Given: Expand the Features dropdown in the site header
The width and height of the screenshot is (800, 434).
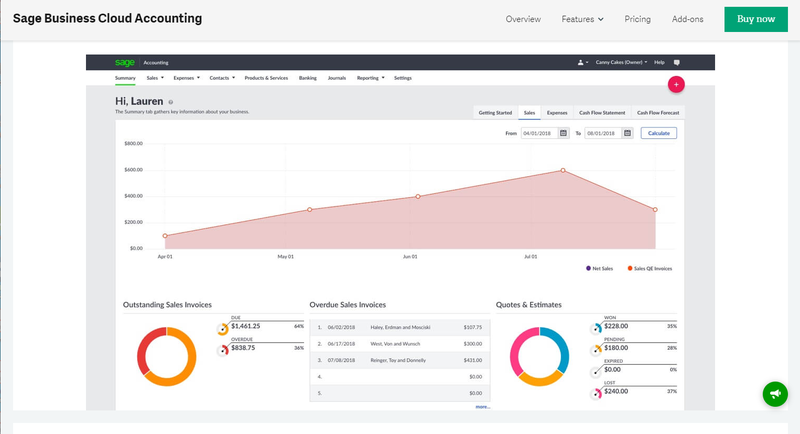Looking at the screenshot, I should point(582,19).
